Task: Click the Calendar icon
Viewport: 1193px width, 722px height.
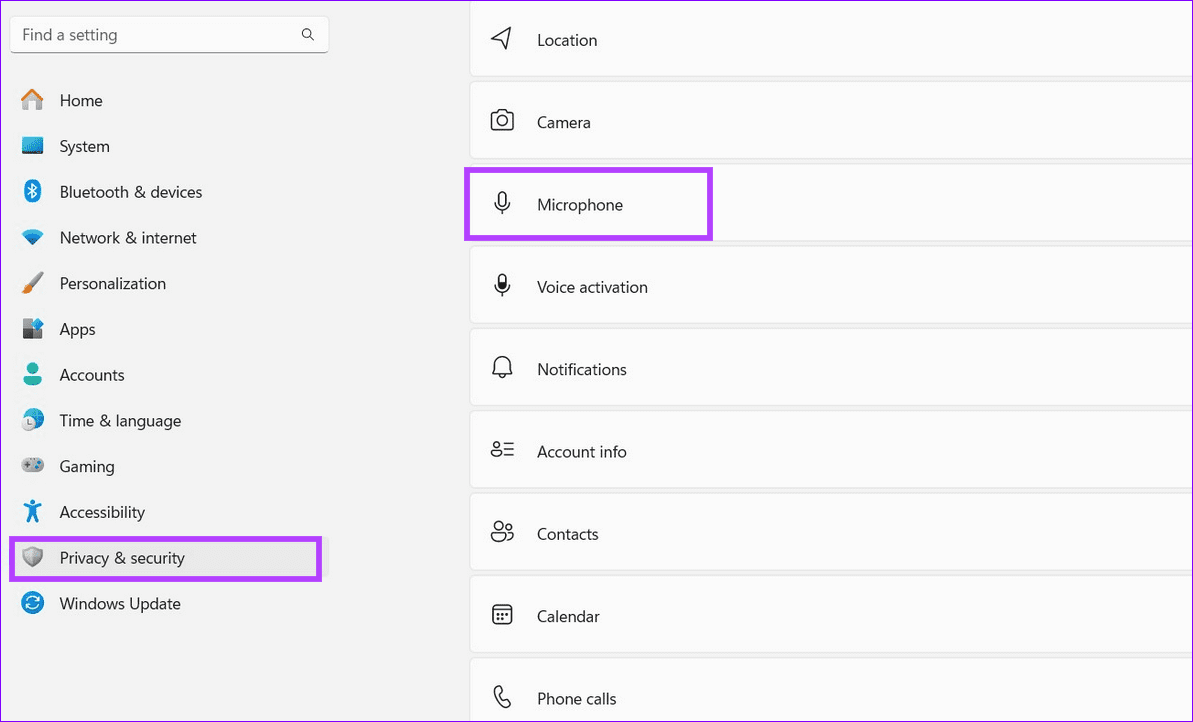Action: tap(502, 615)
